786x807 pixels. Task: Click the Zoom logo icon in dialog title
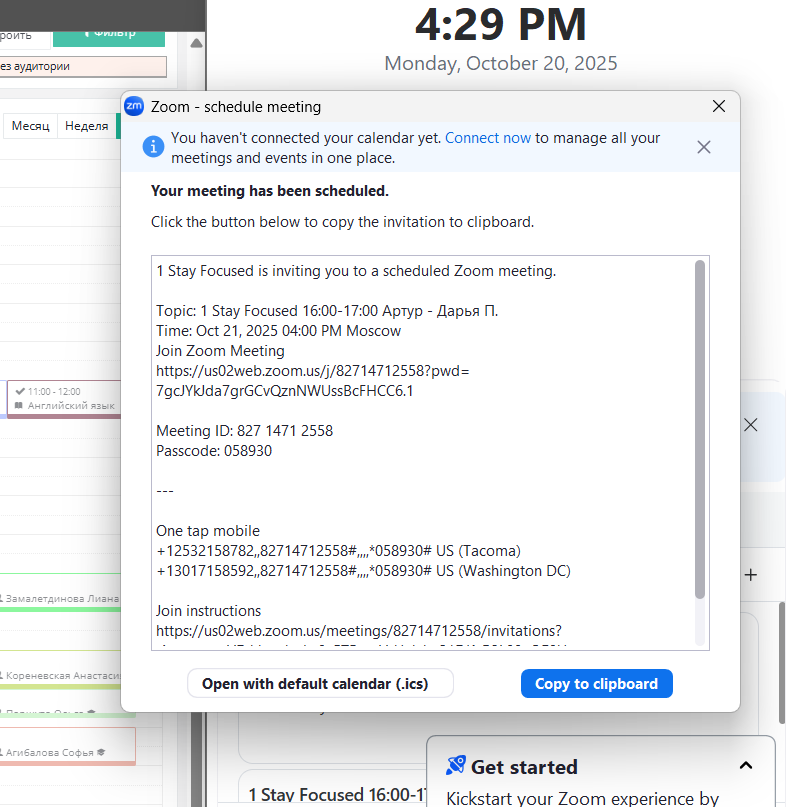tap(134, 107)
